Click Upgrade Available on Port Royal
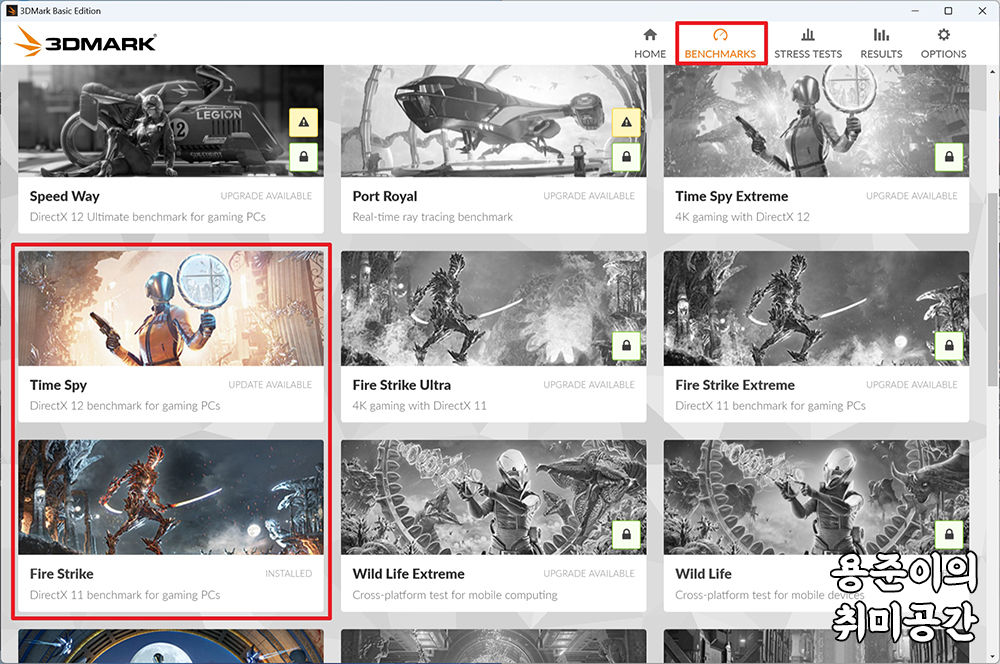The height and width of the screenshot is (664, 1000). [x=589, y=196]
